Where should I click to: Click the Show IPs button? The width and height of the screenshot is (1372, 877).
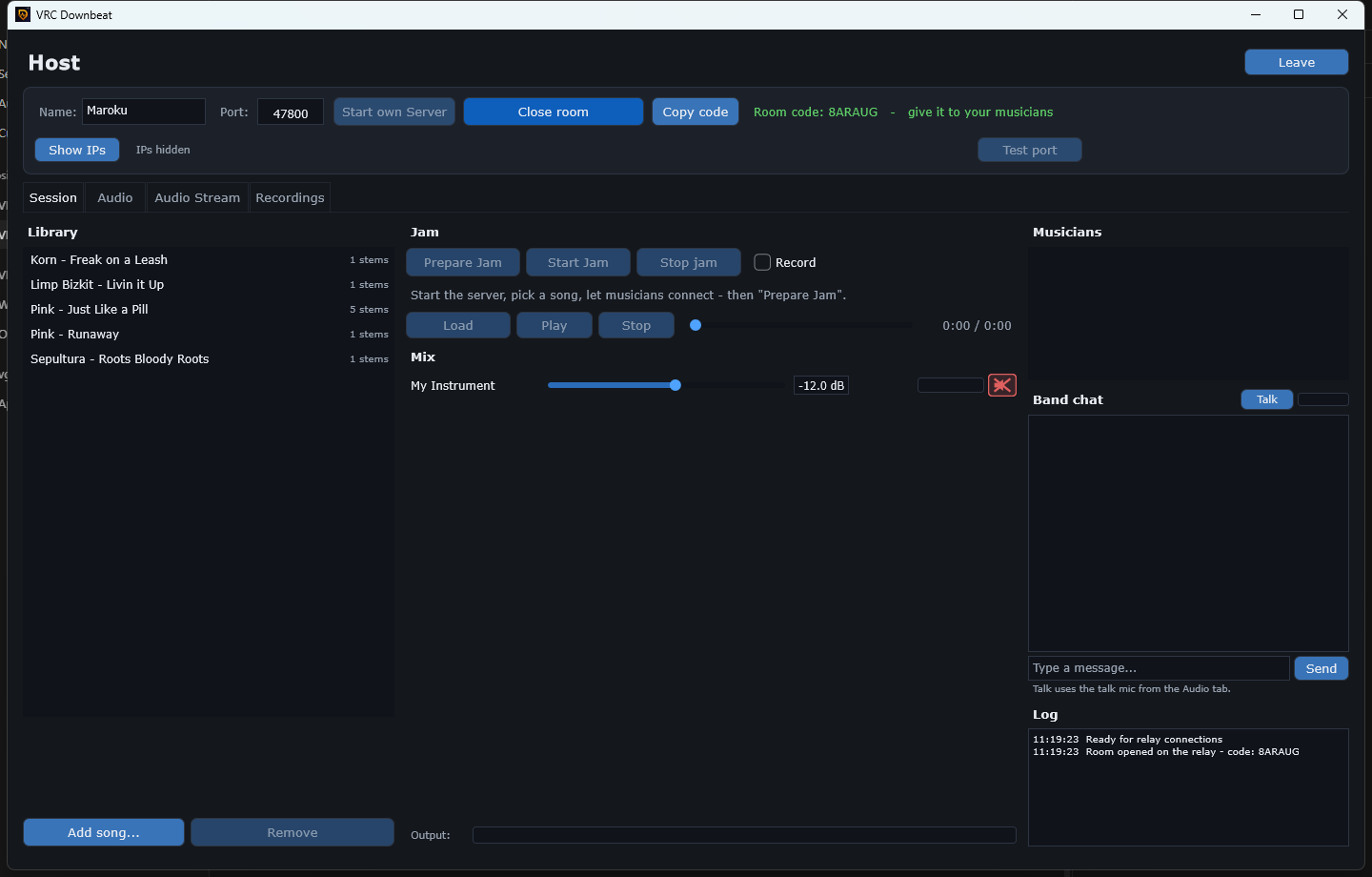pos(77,150)
